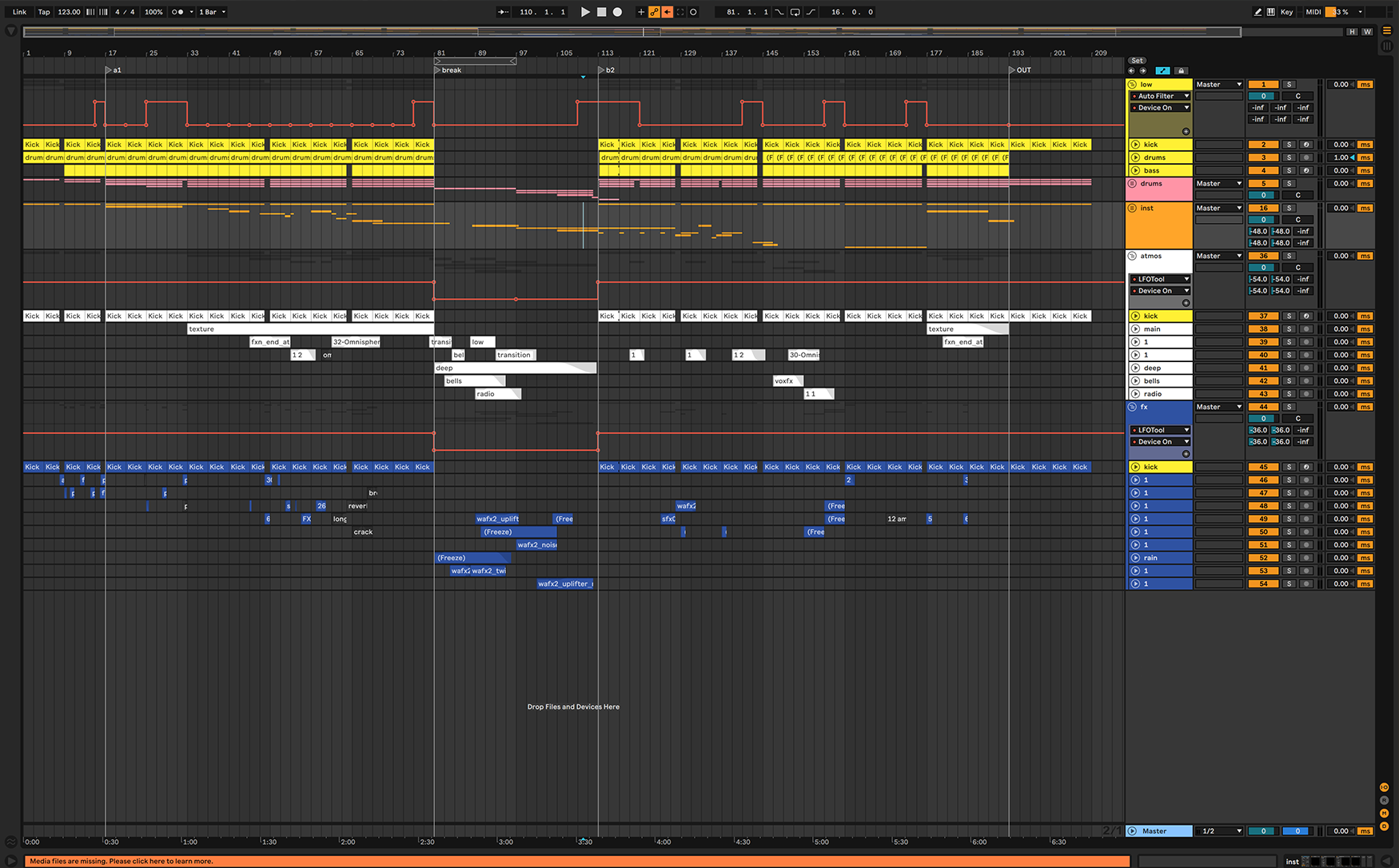Click the break locator marker
The width and height of the screenshot is (1399, 868).
438,70
